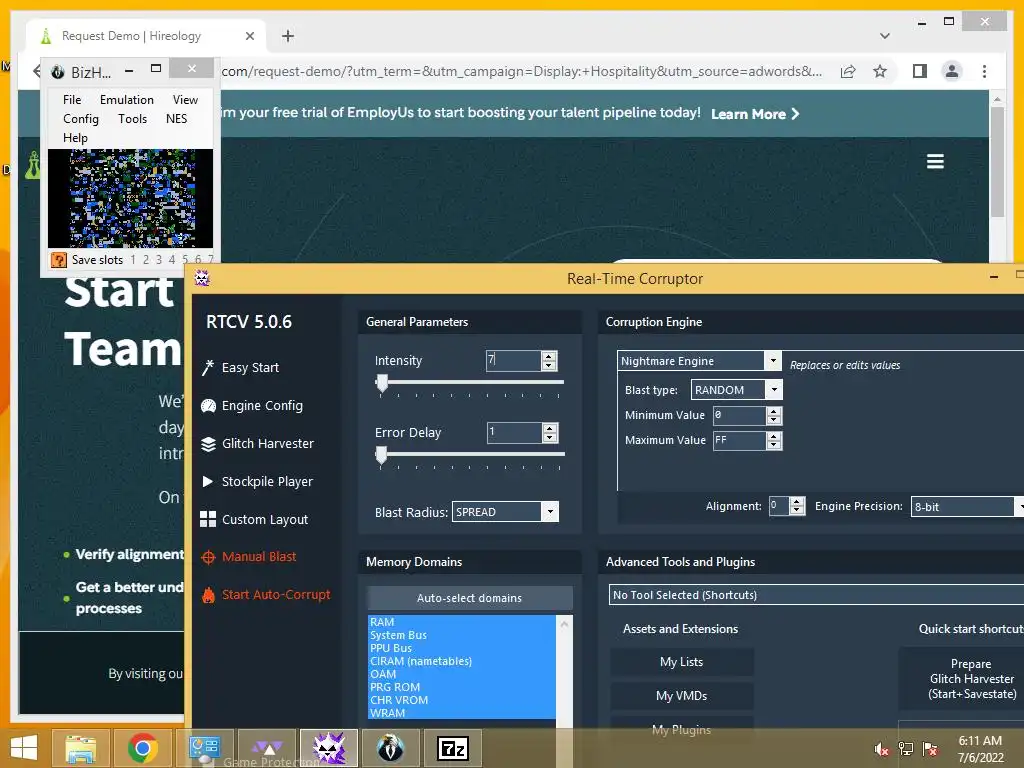The width and height of the screenshot is (1024, 768).
Task: Open Chrome from the taskbar
Action: [142, 748]
